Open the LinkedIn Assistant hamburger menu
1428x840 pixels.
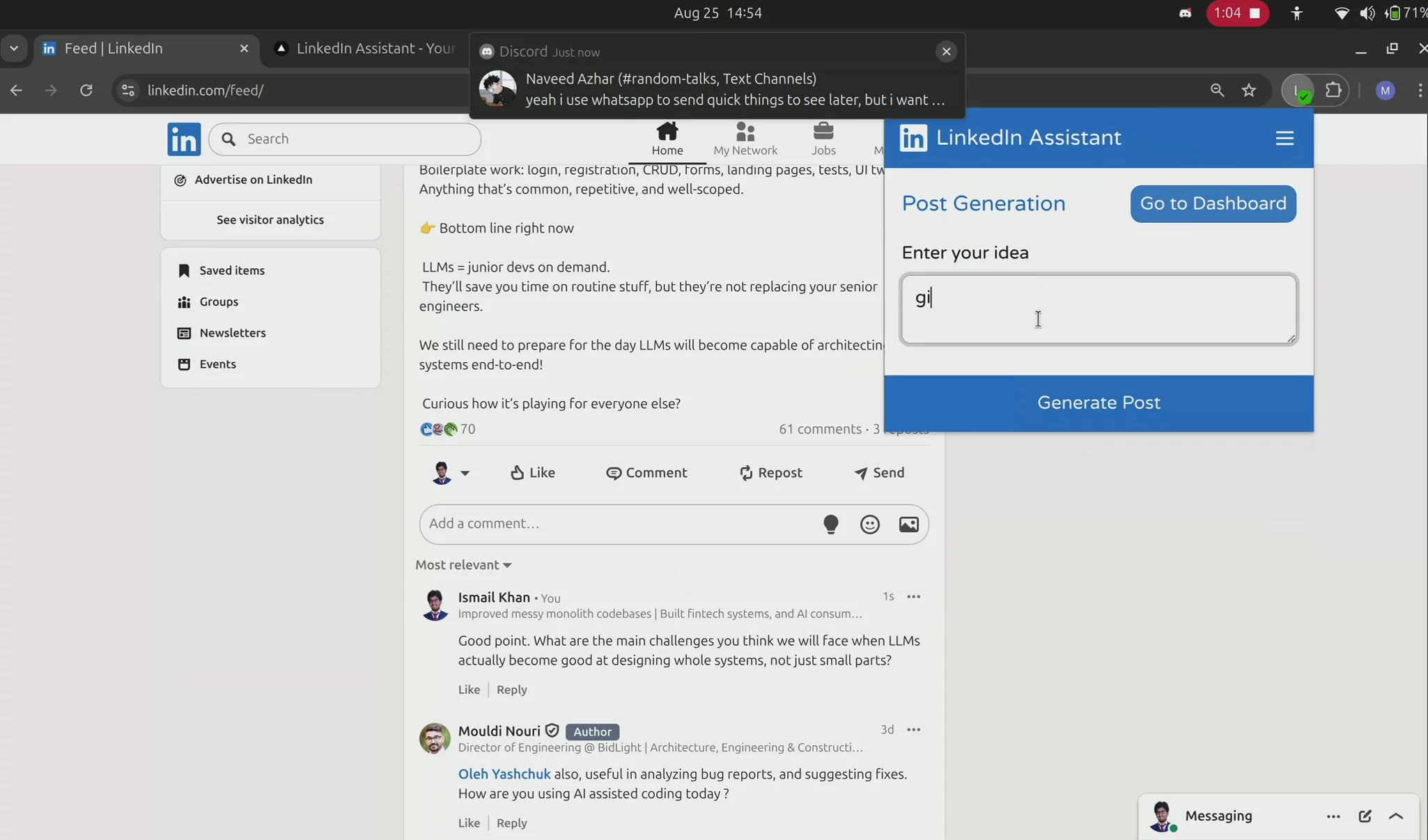coord(1285,137)
